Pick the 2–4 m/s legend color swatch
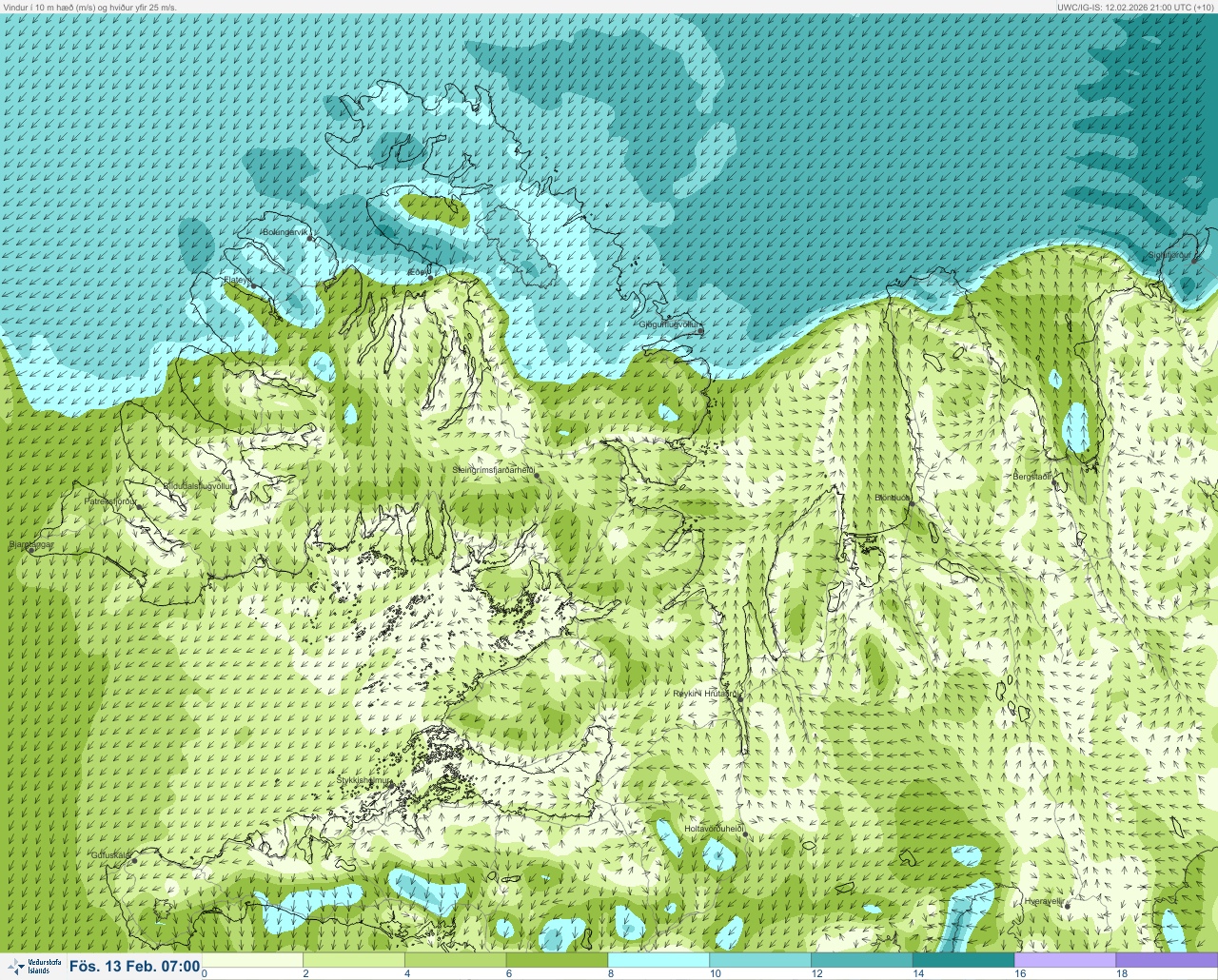The image size is (1218, 980). coord(354,960)
